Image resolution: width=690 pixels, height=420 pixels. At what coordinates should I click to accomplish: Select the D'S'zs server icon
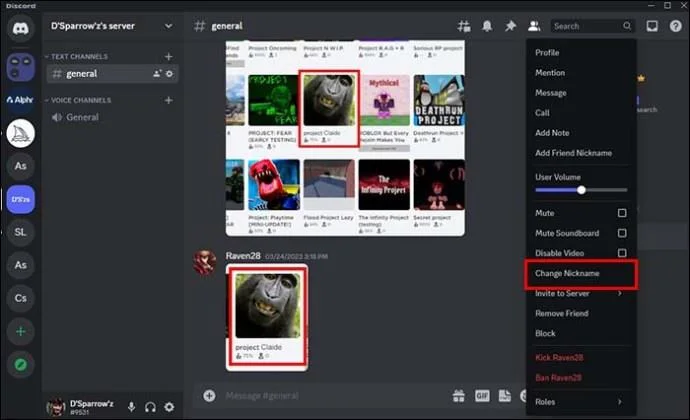(20, 199)
